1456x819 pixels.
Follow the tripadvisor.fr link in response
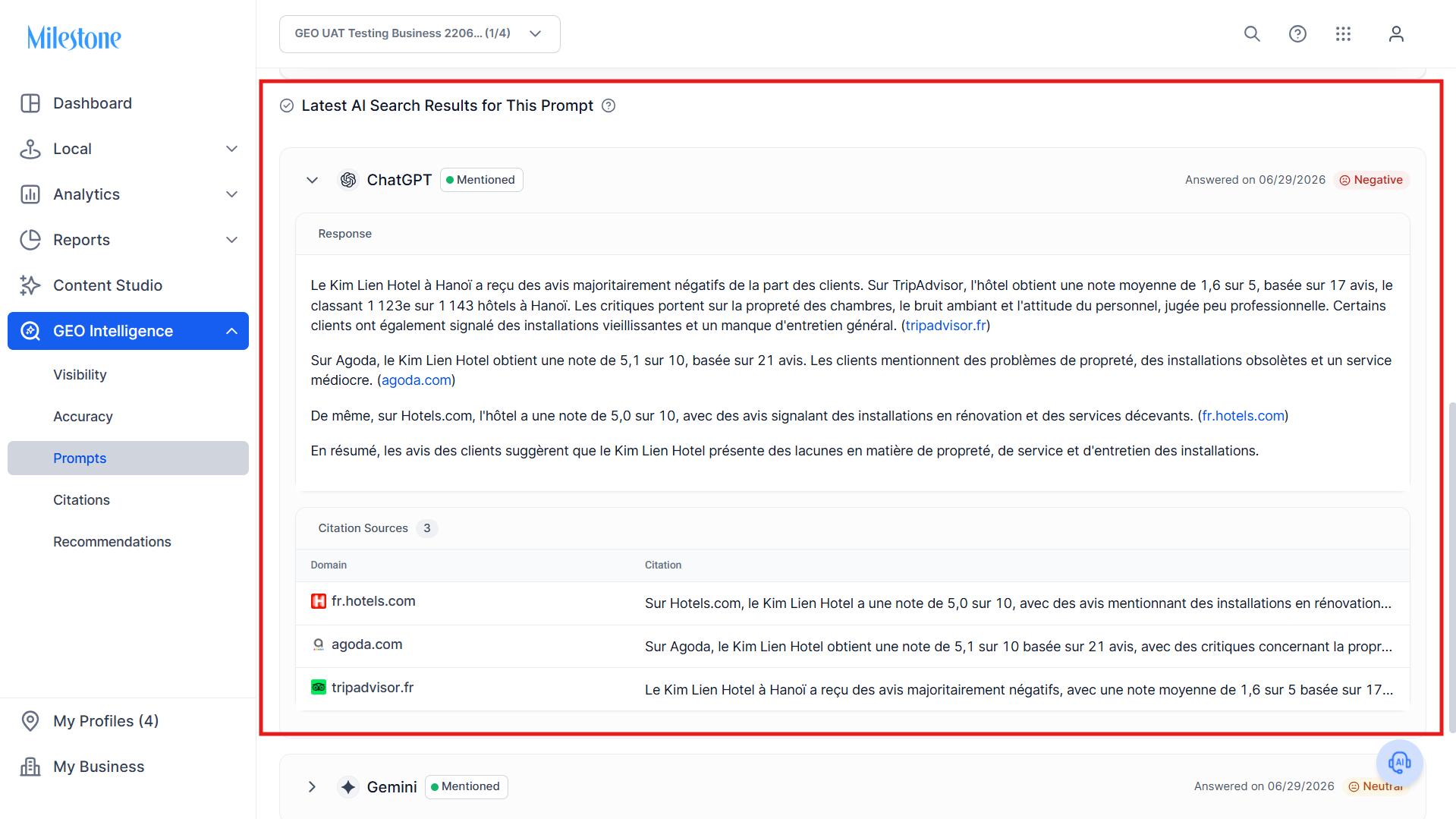coord(945,326)
